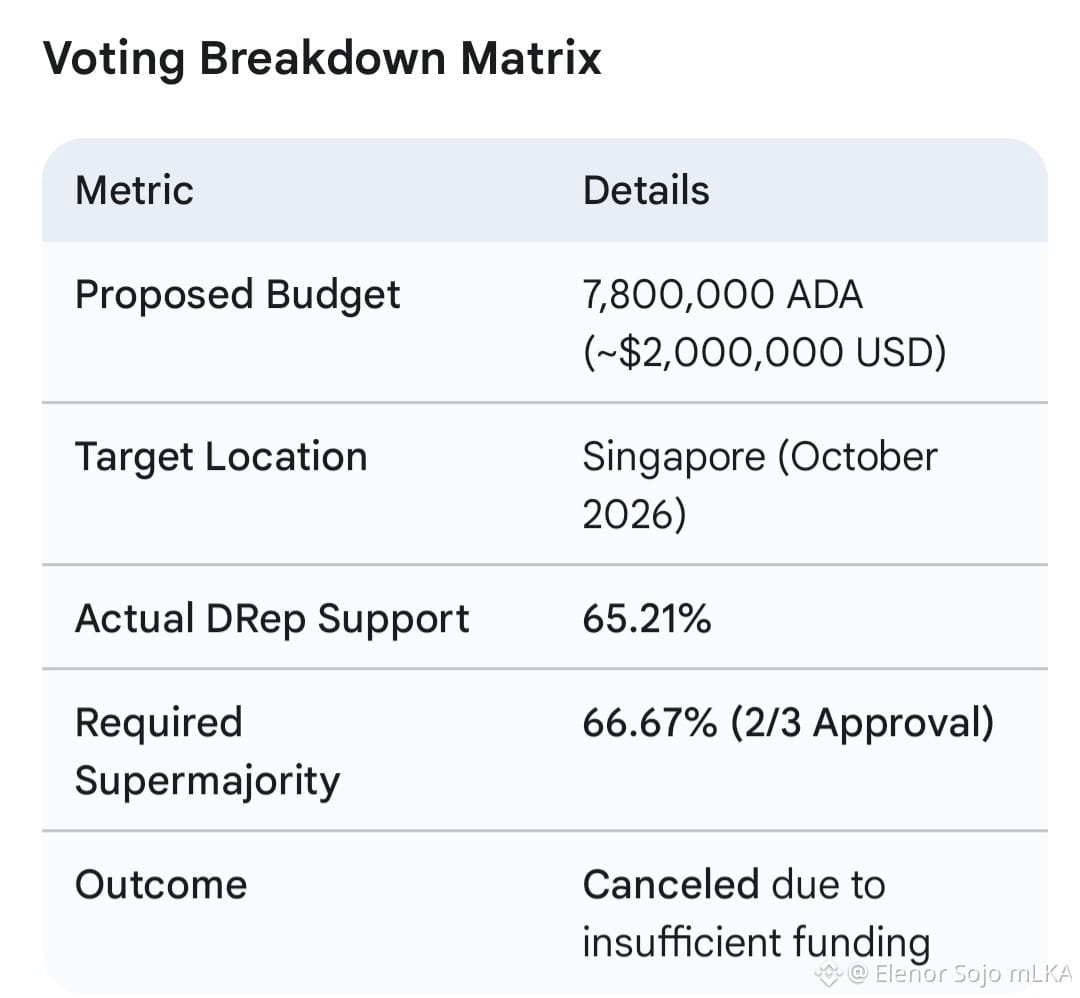Select the Target Location row label
The height and width of the screenshot is (998, 1080).
[221, 457]
